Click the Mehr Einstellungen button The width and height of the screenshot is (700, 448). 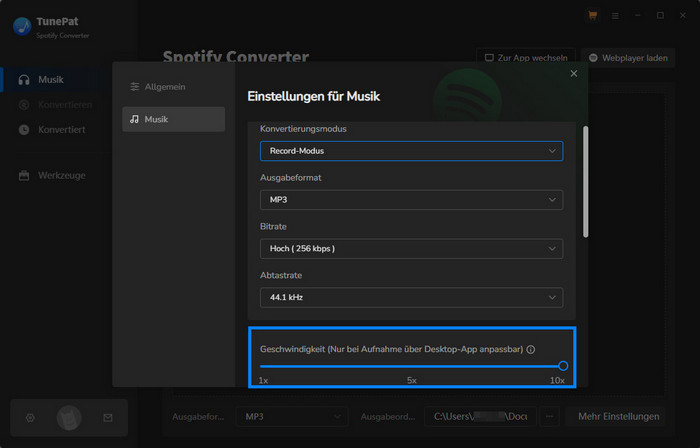(615, 417)
